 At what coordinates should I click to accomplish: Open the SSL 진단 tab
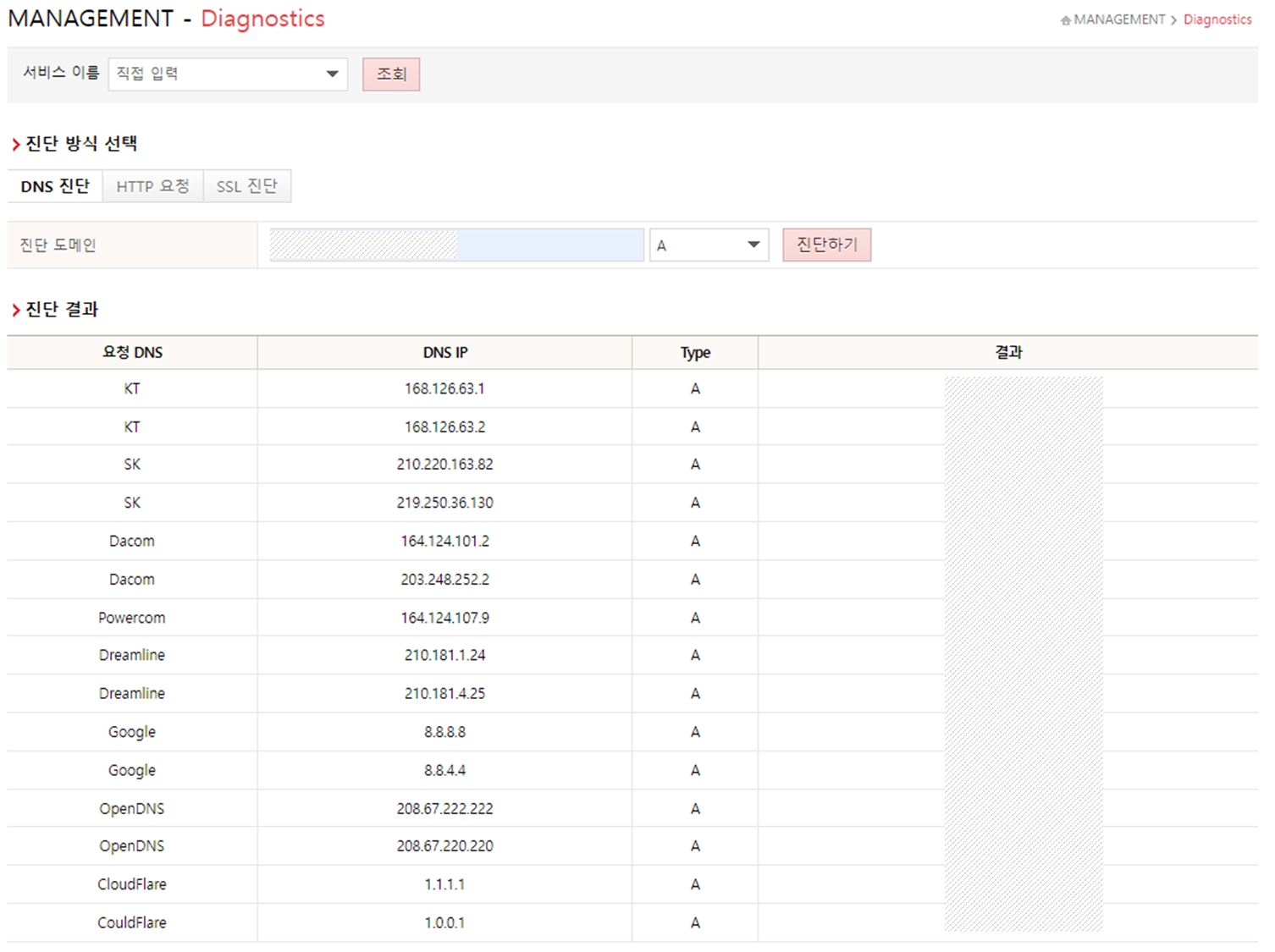246,187
